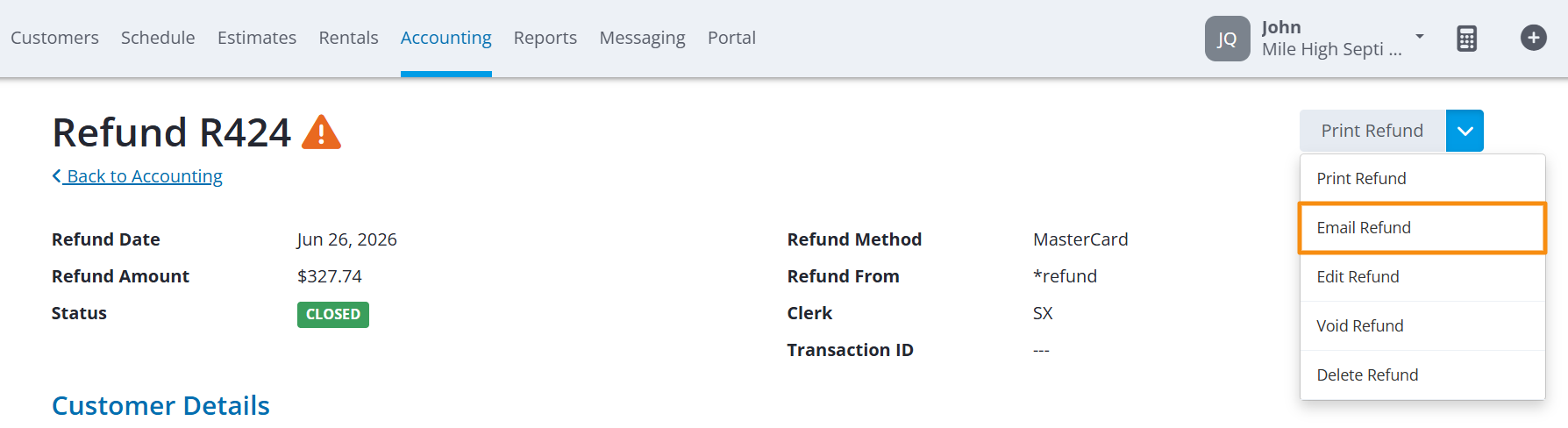Click the Print Refund main button
The width and height of the screenshot is (1568, 428).
pos(1372,131)
